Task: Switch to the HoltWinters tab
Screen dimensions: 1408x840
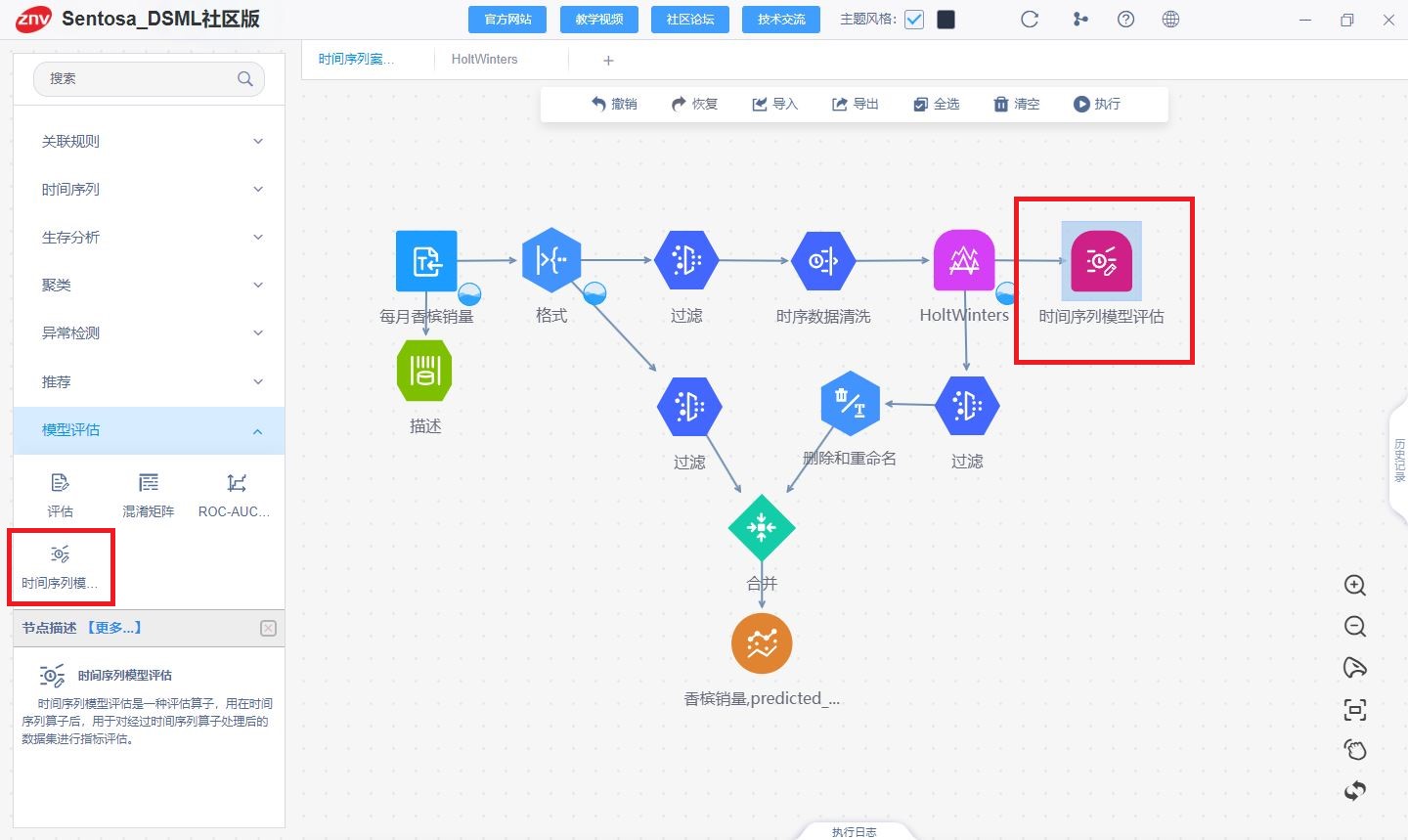Action: 485,60
